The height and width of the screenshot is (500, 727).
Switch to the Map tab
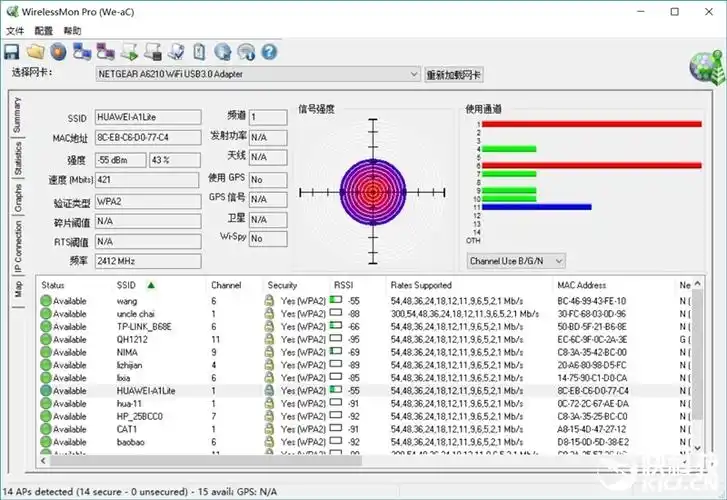(x=17, y=289)
